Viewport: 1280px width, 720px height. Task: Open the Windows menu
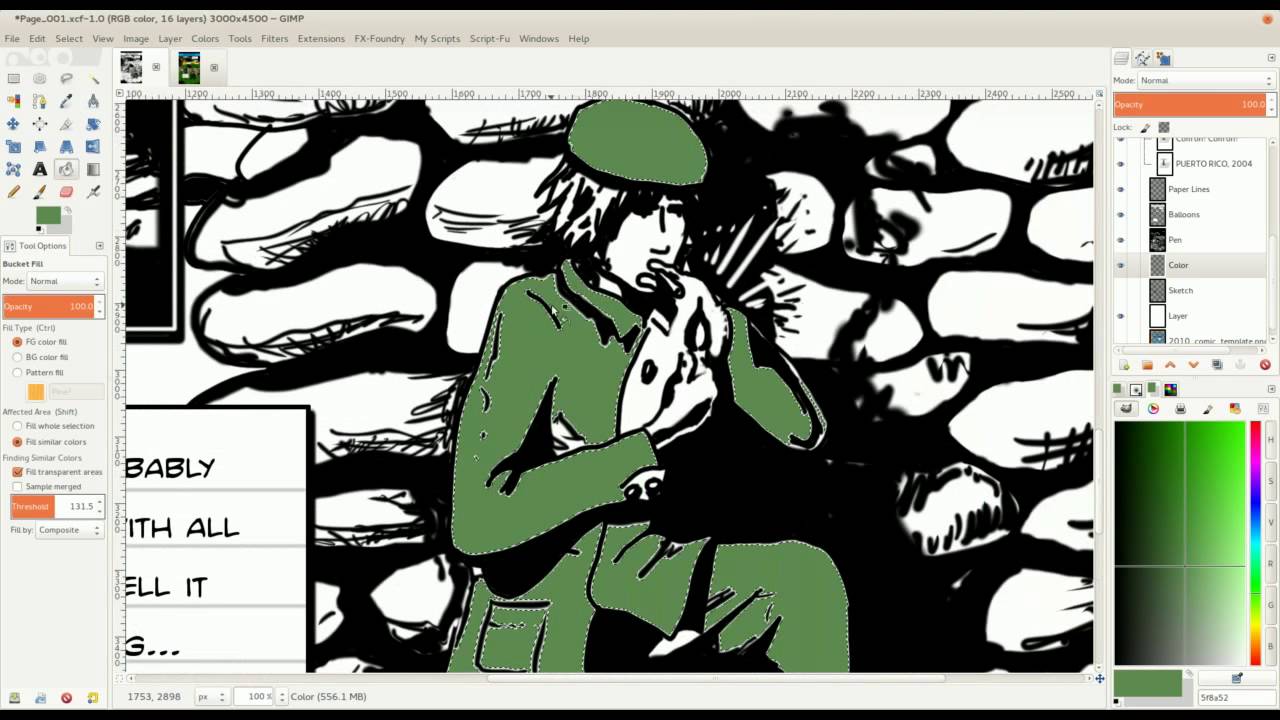point(538,38)
